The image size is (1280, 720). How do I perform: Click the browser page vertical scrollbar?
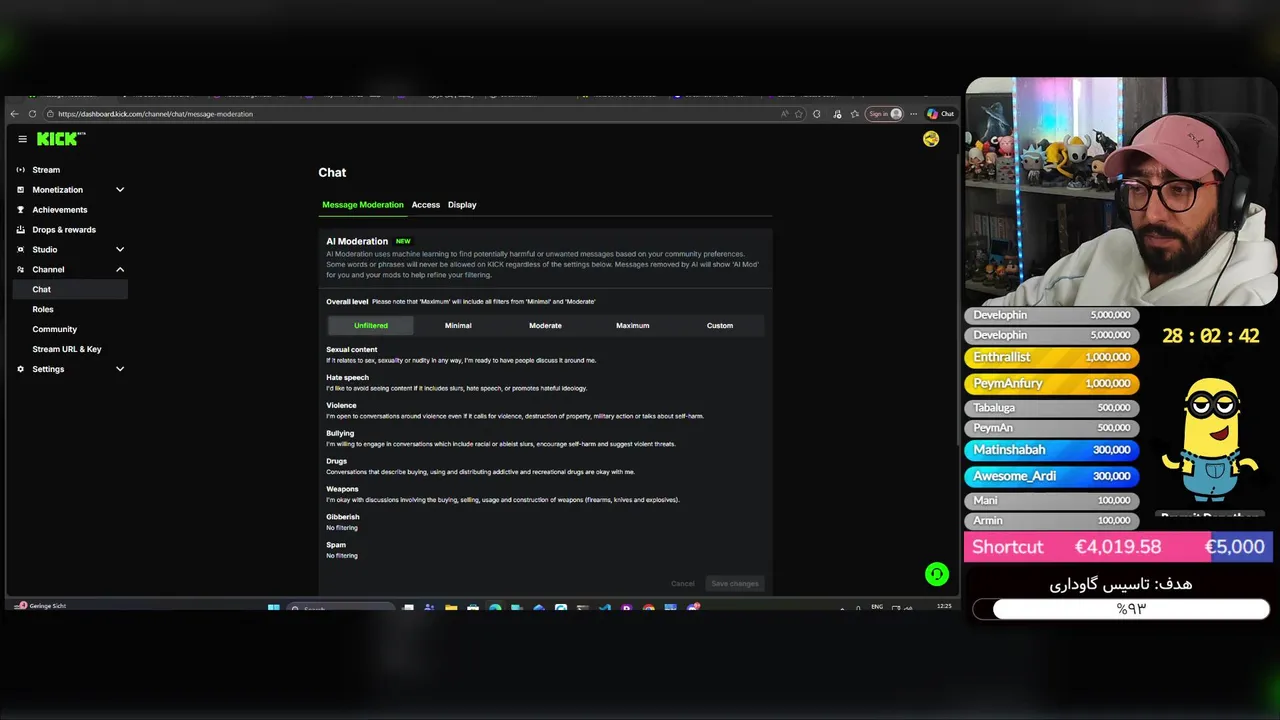[x=956, y=300]
